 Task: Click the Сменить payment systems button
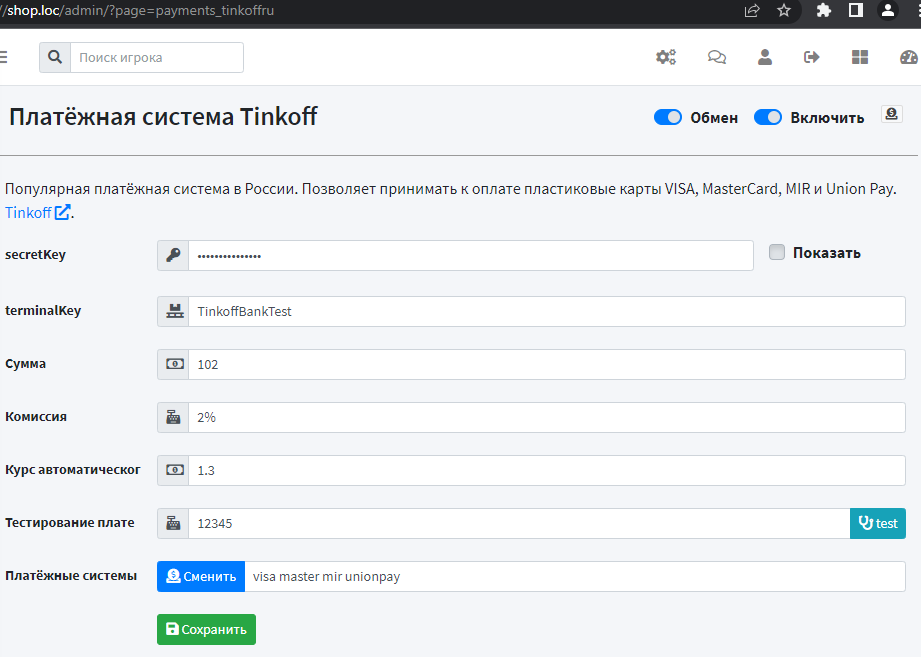(201, 576)
